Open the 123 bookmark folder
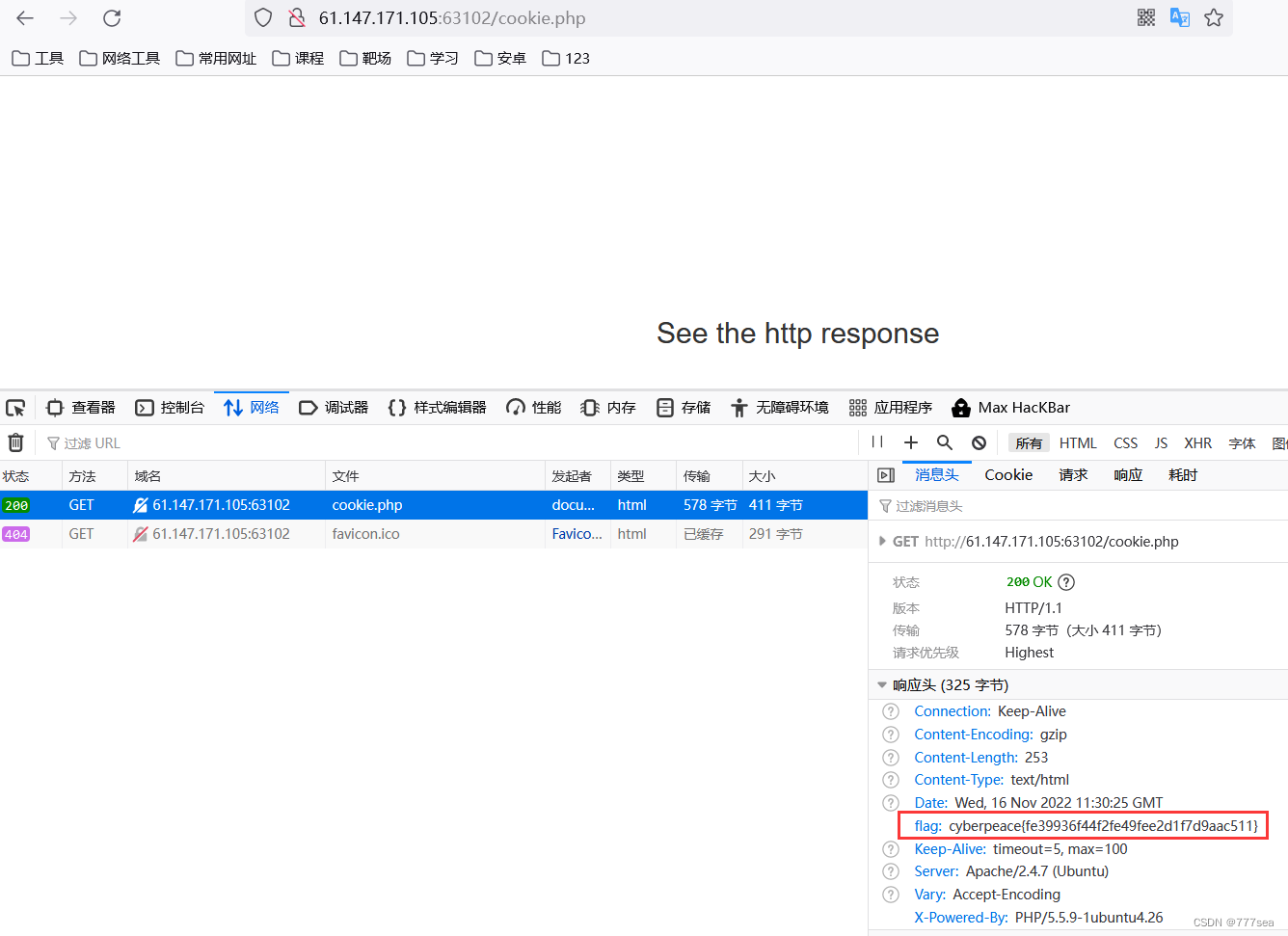 pos(566,59)
